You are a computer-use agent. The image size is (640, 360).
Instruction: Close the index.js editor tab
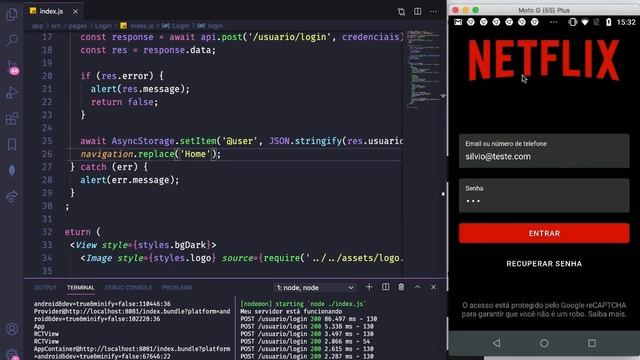tap(75, 11)
